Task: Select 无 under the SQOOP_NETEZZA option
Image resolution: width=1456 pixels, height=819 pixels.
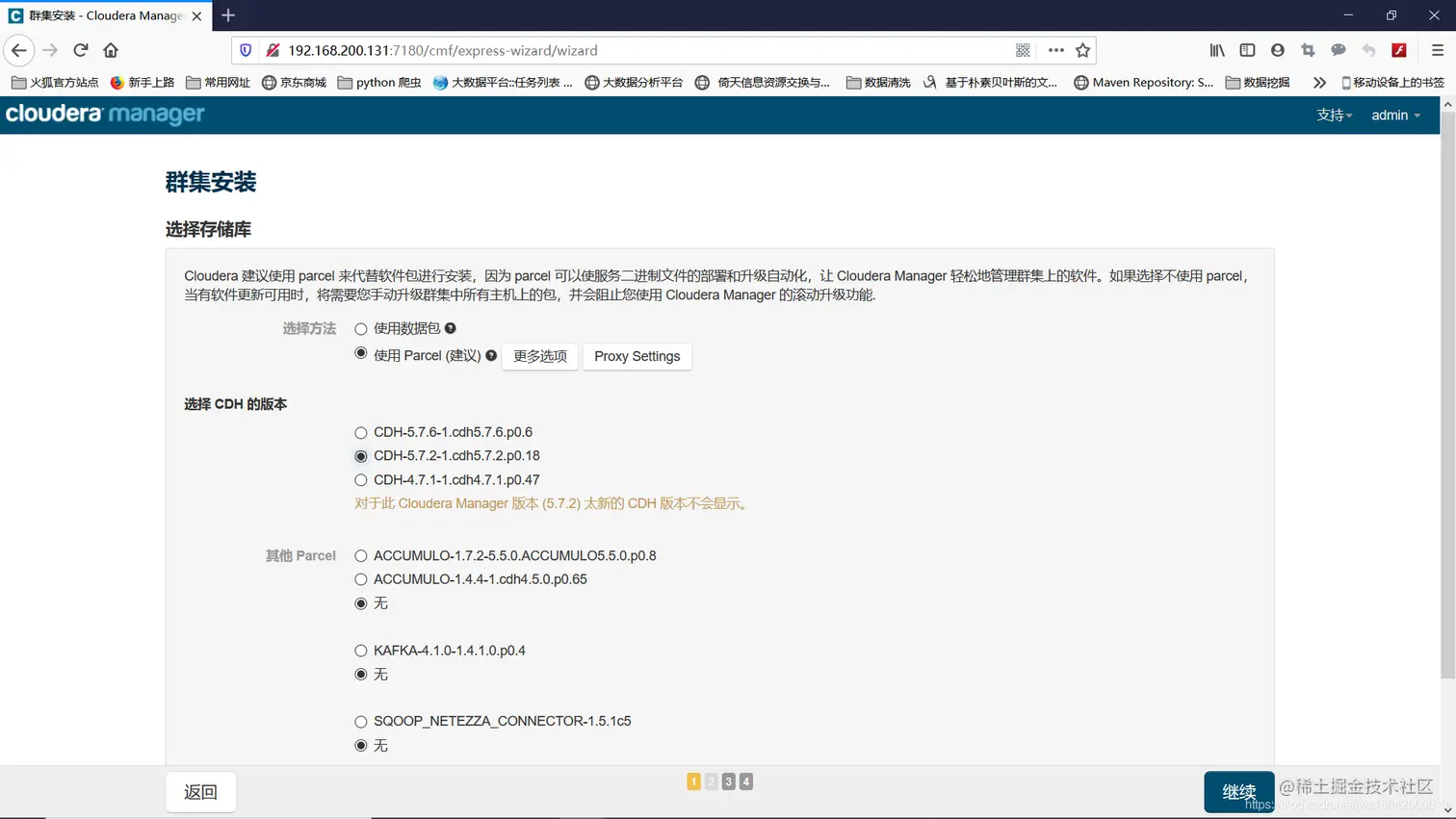Action: 361,746
